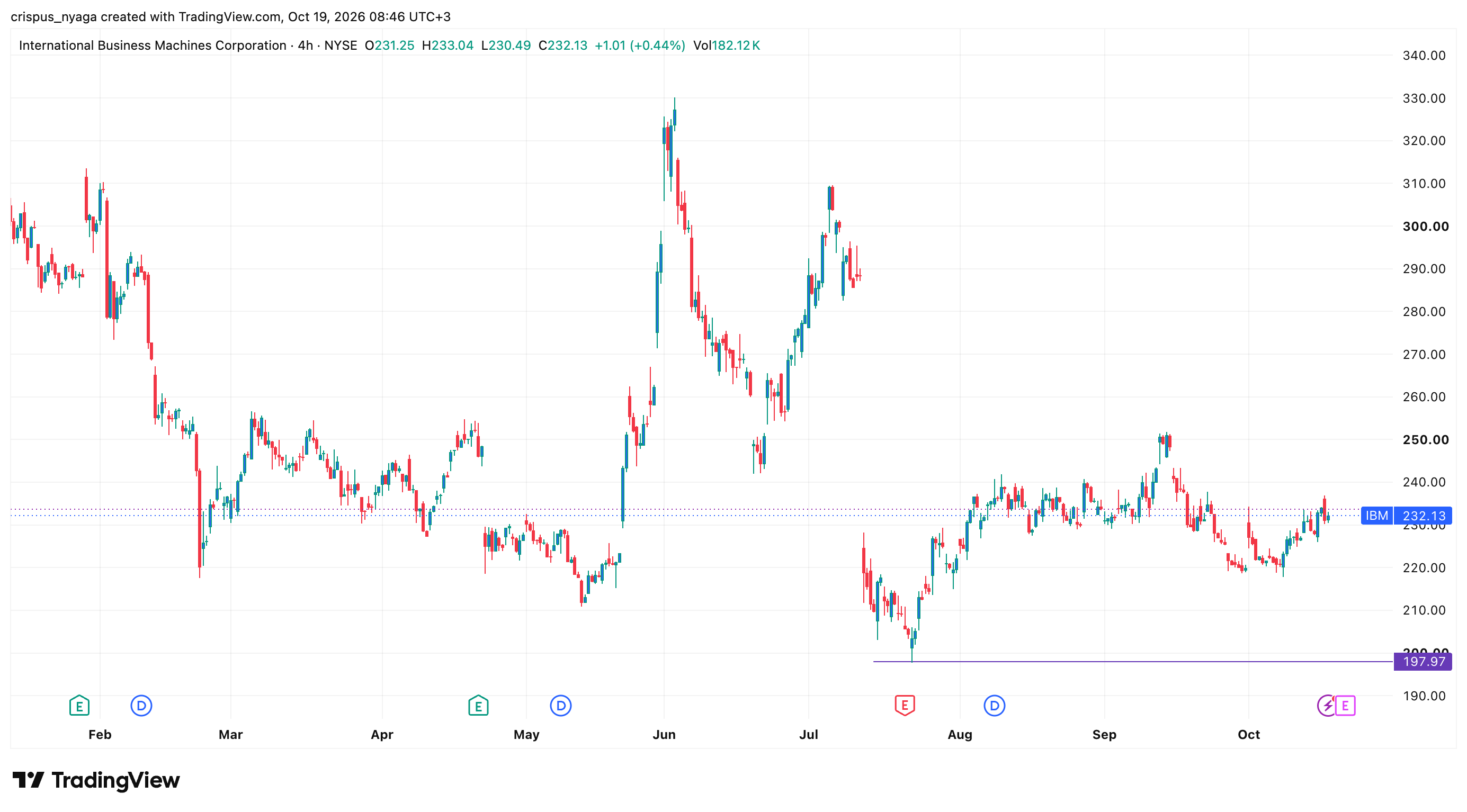Viewport: 1467px width, 812px height.
Task: Click the open value O231.25
Action: coord(390,46)
